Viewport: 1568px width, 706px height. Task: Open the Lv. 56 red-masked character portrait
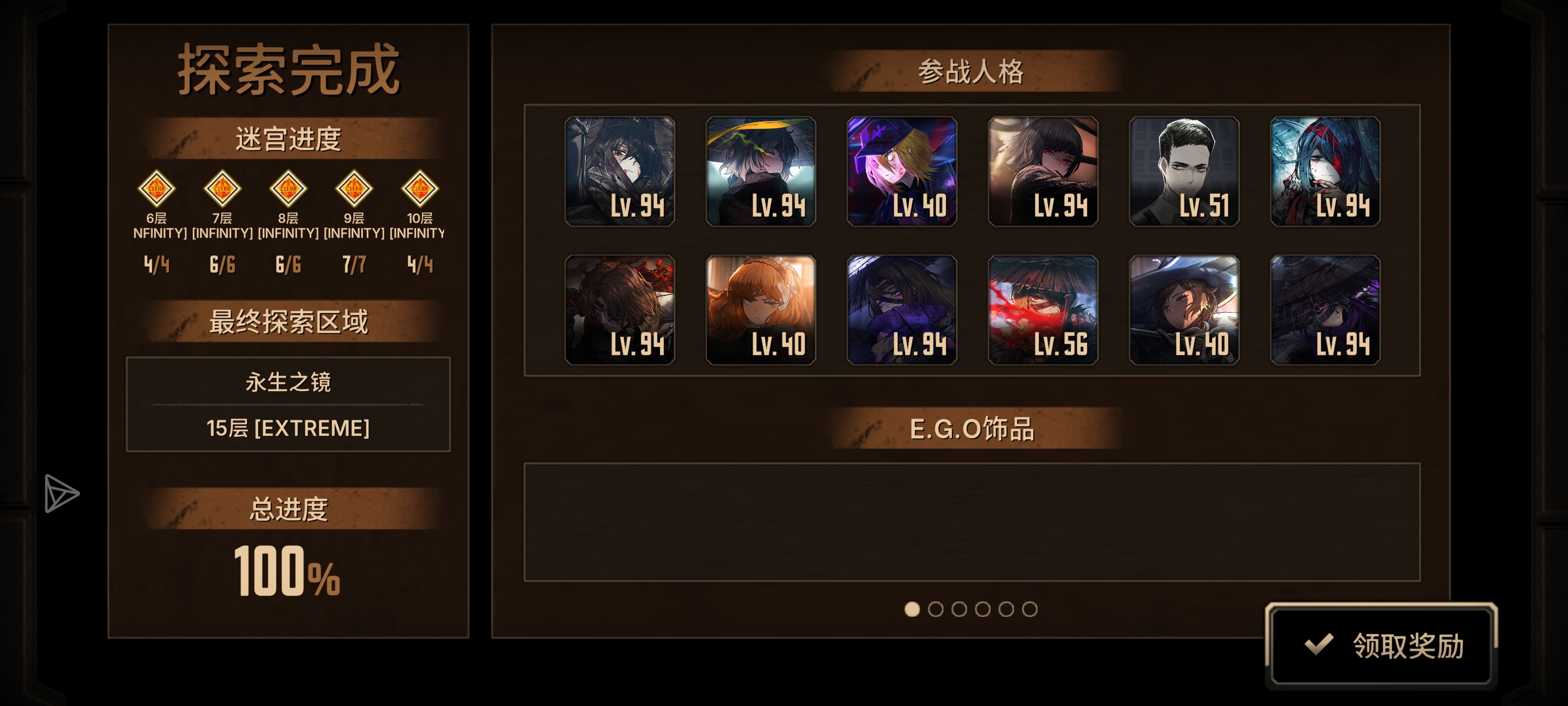pos(1043,310)
